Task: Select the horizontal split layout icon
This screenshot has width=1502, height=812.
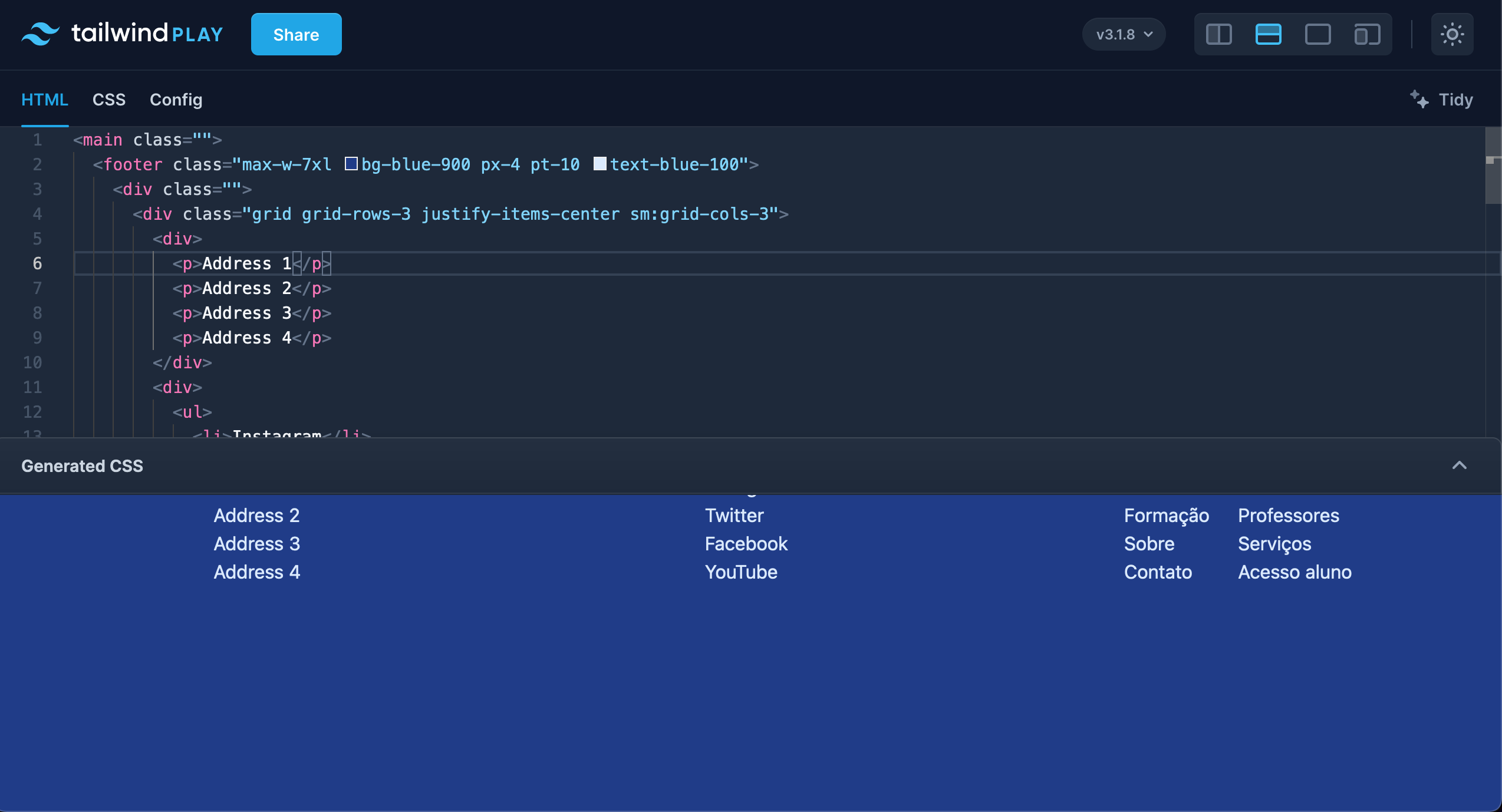Action: click(1269, 34)
